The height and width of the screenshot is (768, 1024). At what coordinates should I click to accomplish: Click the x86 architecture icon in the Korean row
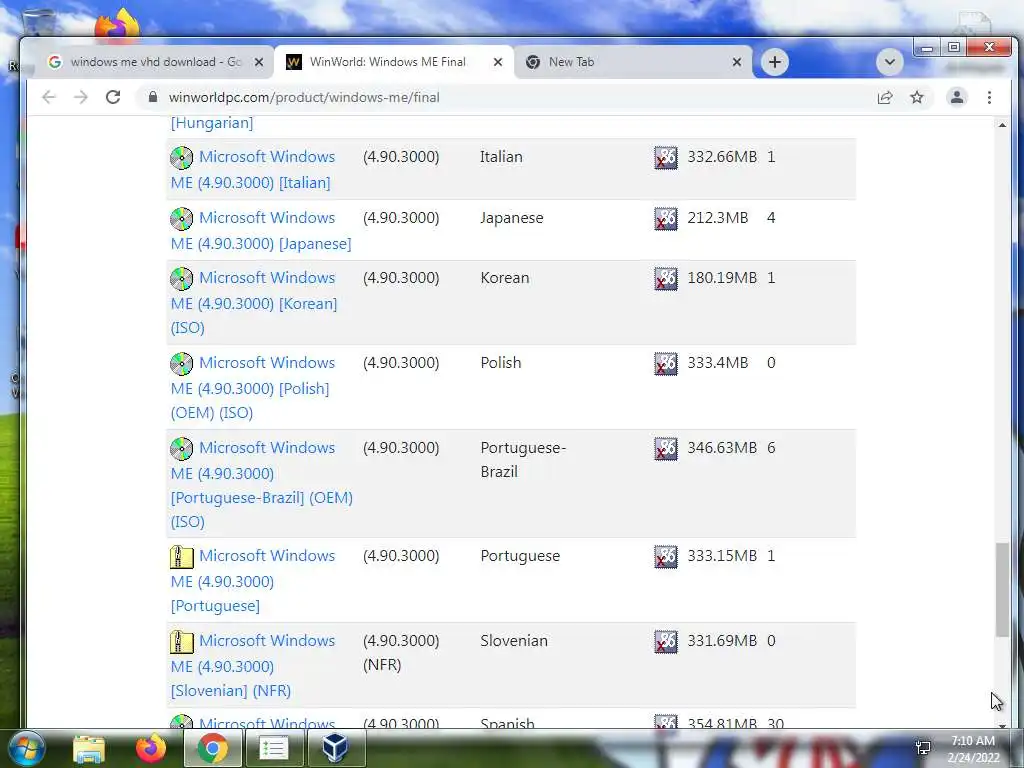(x=665, y=278)
